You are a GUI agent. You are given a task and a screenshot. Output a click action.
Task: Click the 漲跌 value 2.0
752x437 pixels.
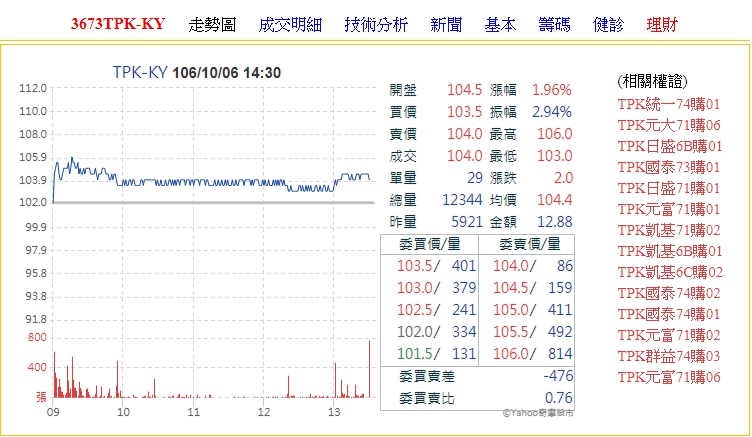coord(563,178)
